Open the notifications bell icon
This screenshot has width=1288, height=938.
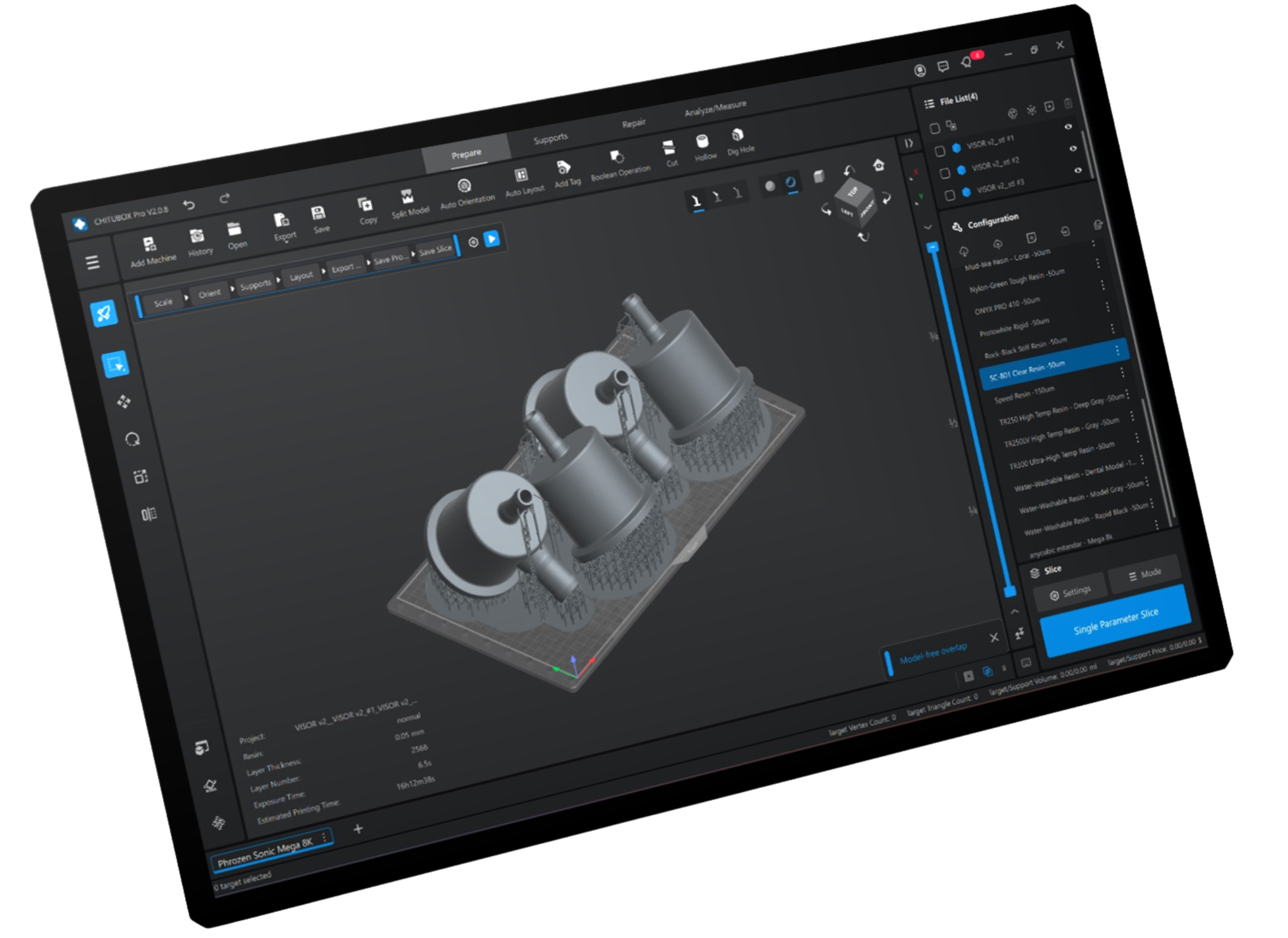click(x=967, y=61)
